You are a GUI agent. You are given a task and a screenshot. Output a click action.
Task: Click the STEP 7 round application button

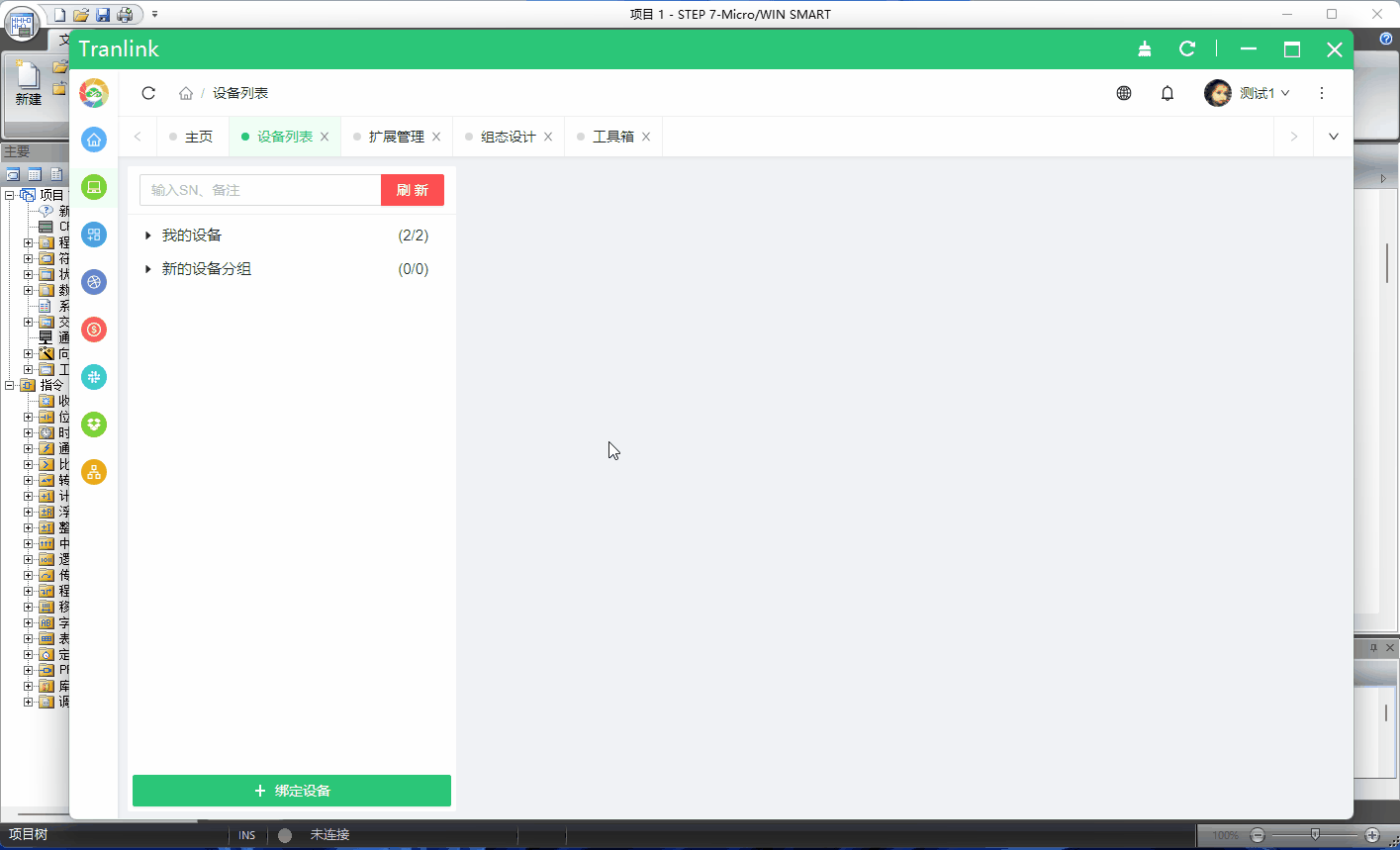point(22,25)
